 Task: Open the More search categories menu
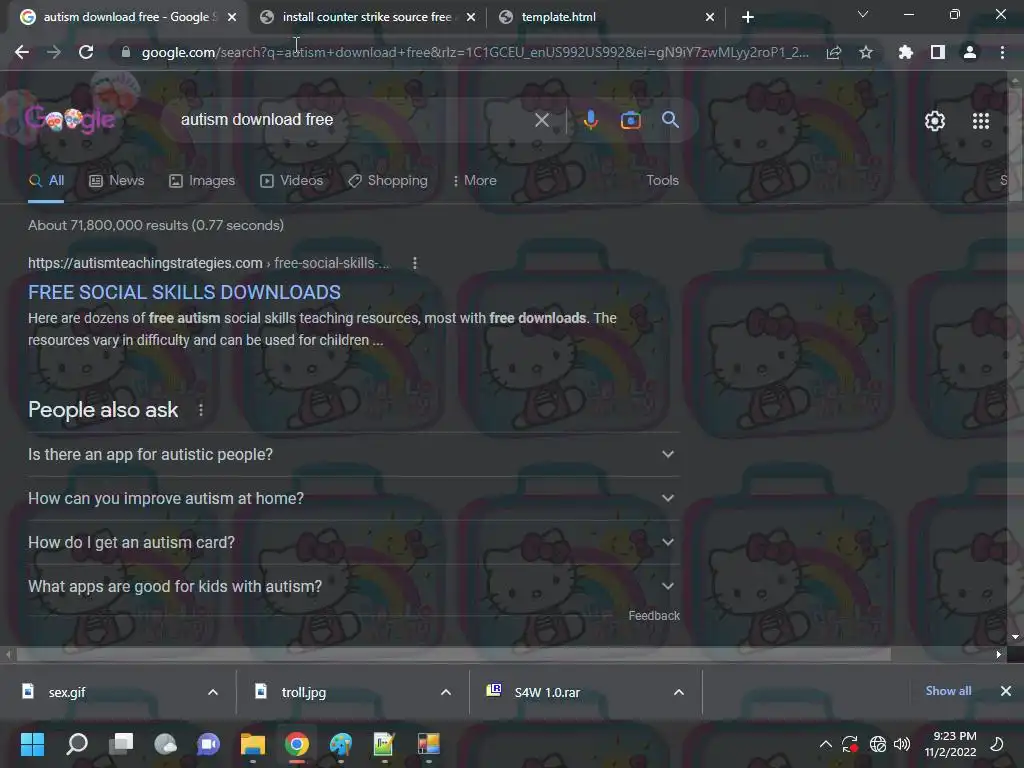tap(475, 181)
